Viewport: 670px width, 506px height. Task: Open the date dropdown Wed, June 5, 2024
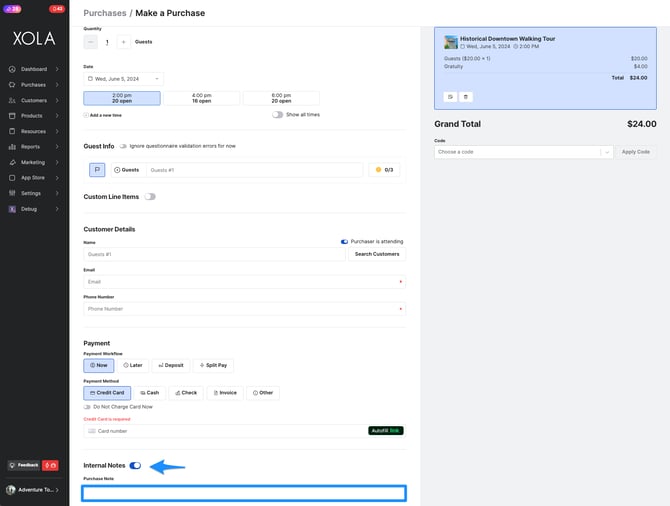click(x=123, y=79)
